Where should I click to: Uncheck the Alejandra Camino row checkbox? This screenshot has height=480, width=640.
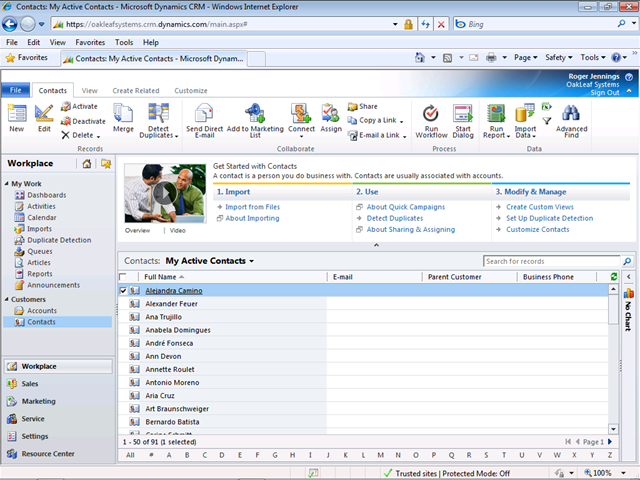[123, 291]
